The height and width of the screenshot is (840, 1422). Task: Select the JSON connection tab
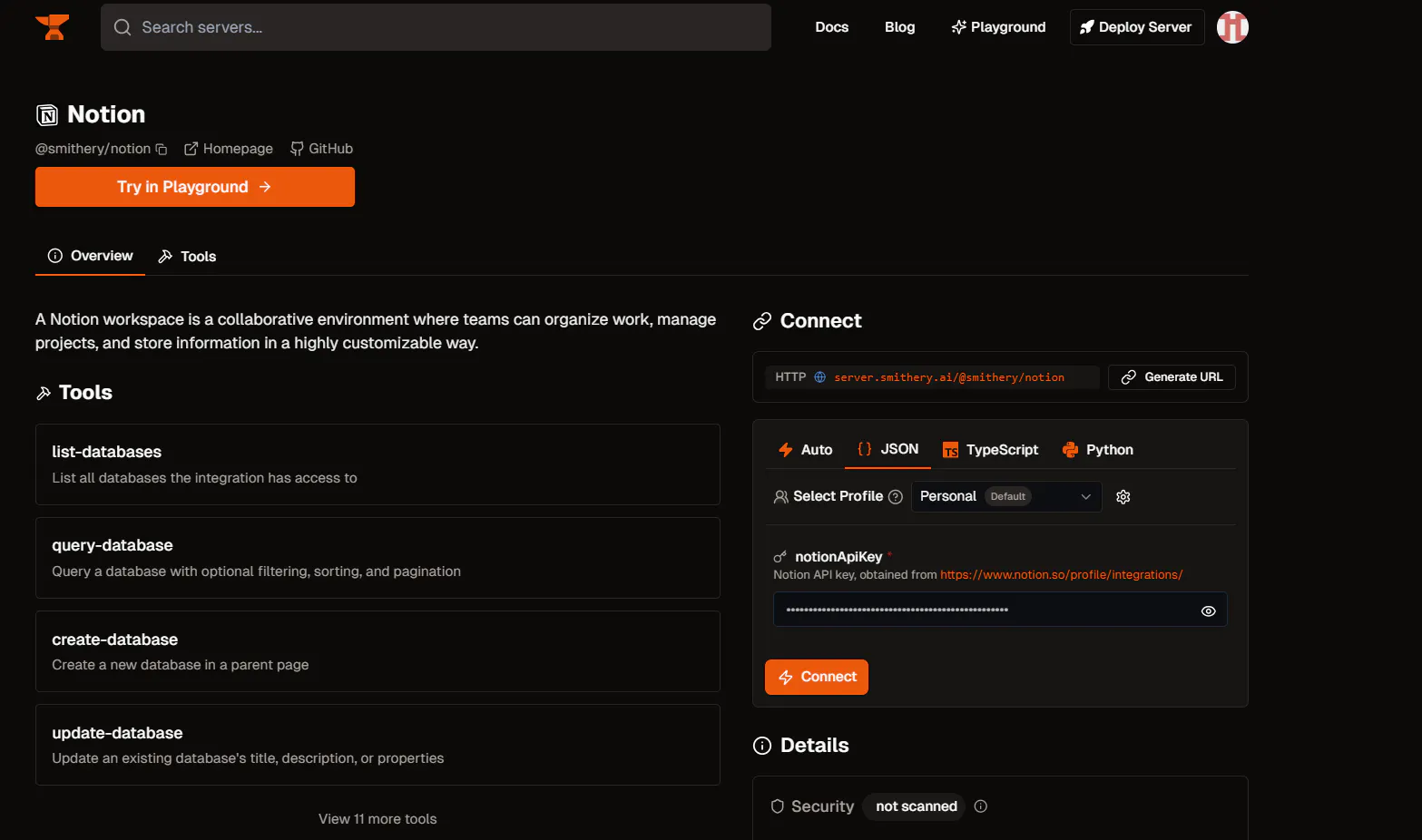point(888,450)
